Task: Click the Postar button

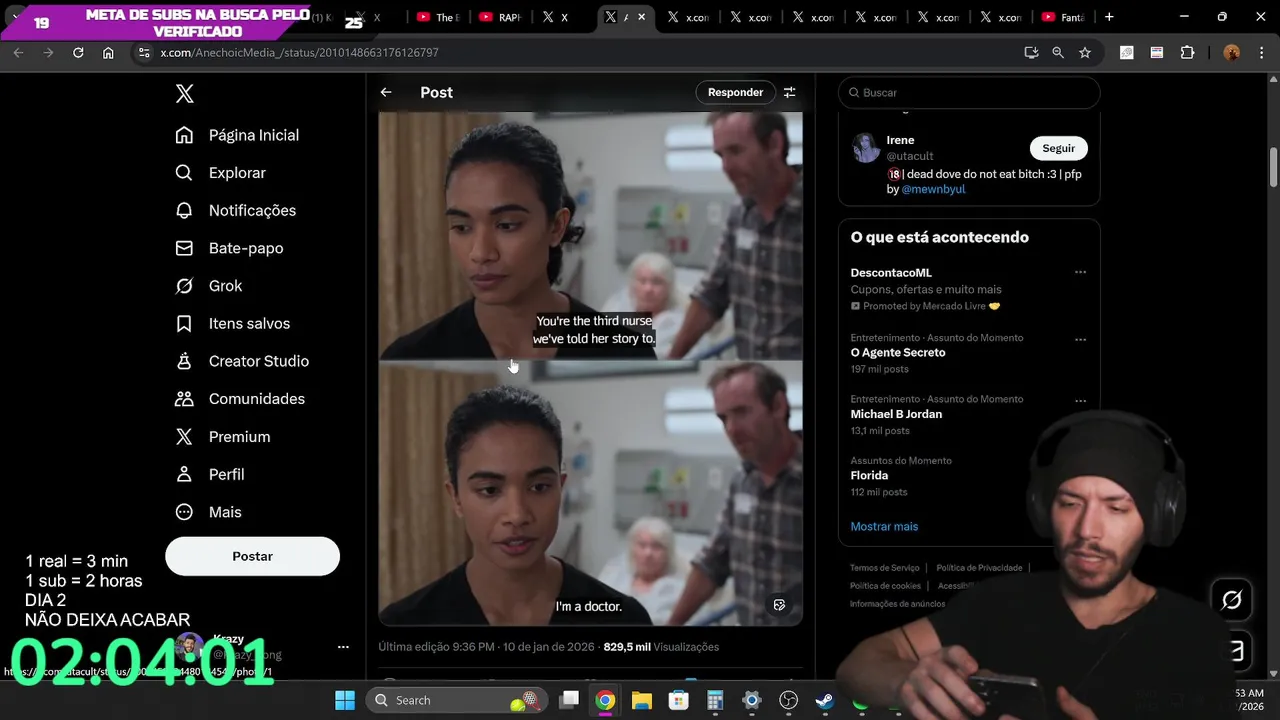Action: [x=252, y=556]
